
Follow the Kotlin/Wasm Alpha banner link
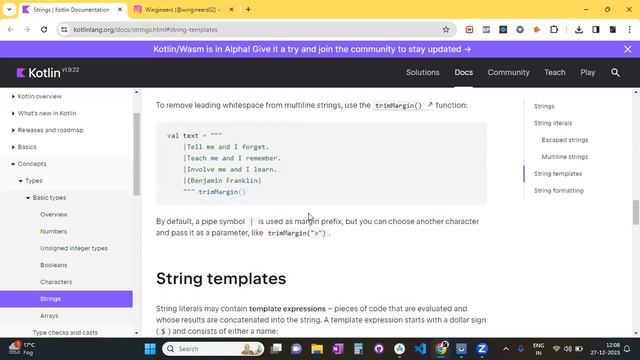pos(312,49)
